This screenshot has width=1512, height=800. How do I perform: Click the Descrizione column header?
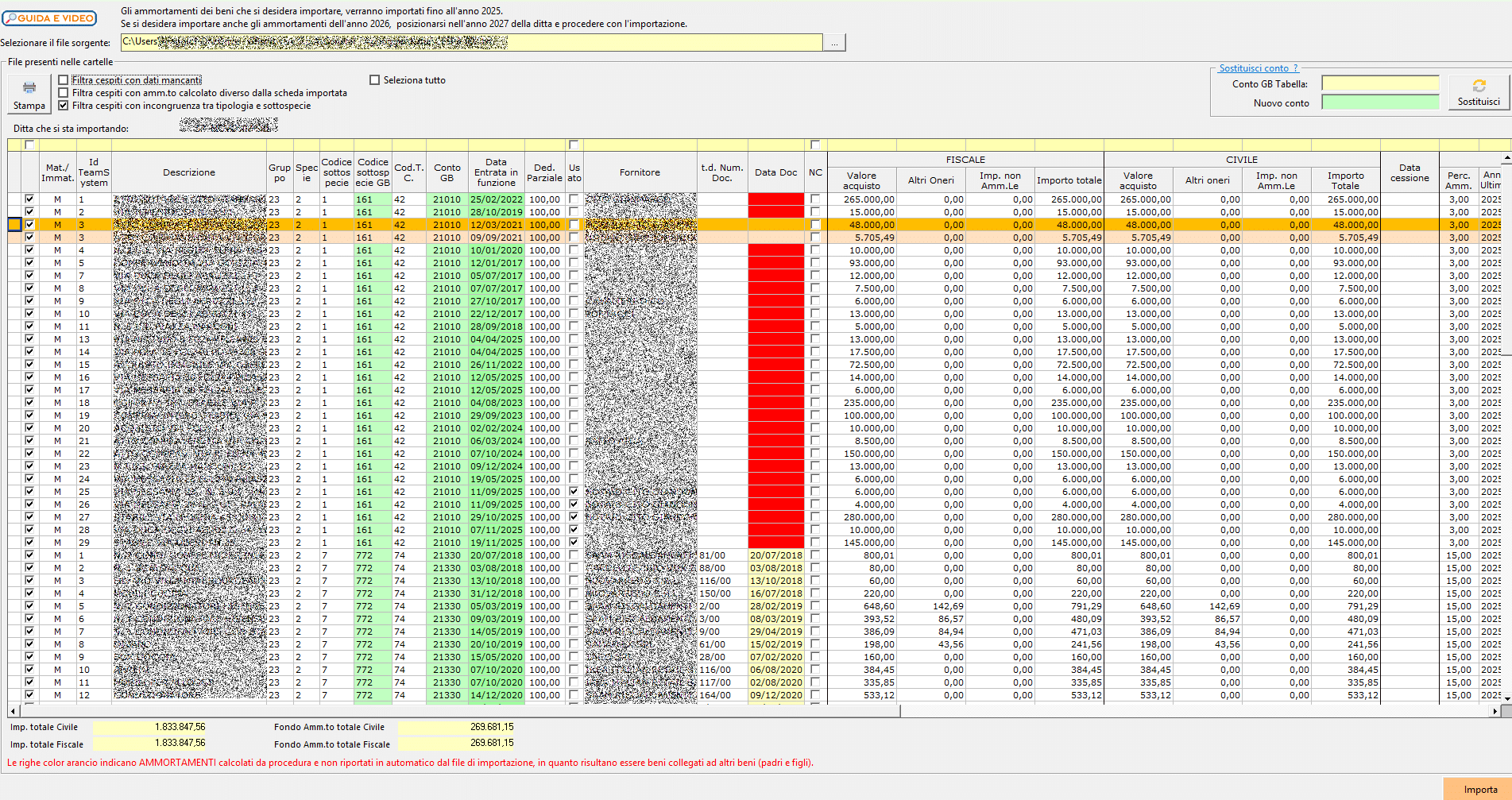[189, 172]
